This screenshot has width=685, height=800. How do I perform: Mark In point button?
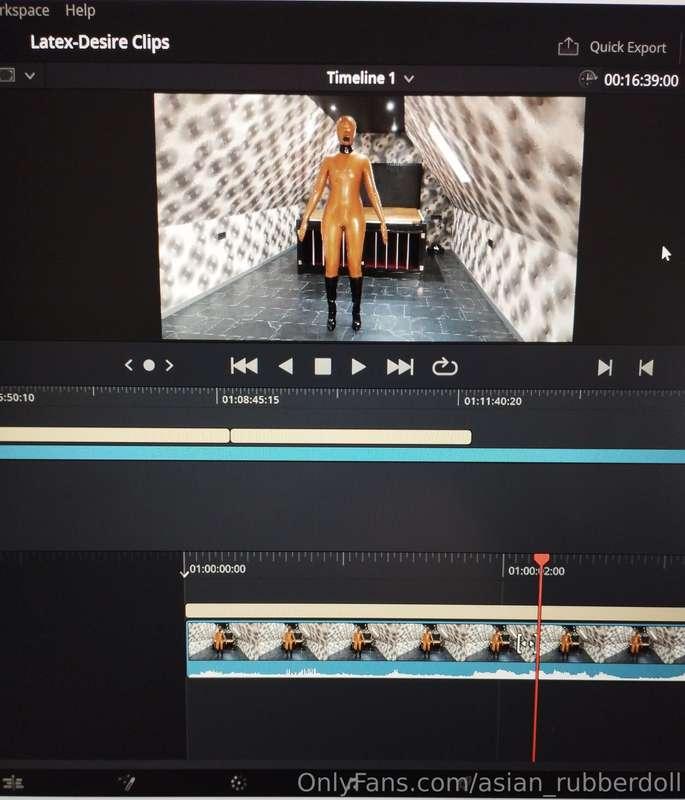(605, 367)
